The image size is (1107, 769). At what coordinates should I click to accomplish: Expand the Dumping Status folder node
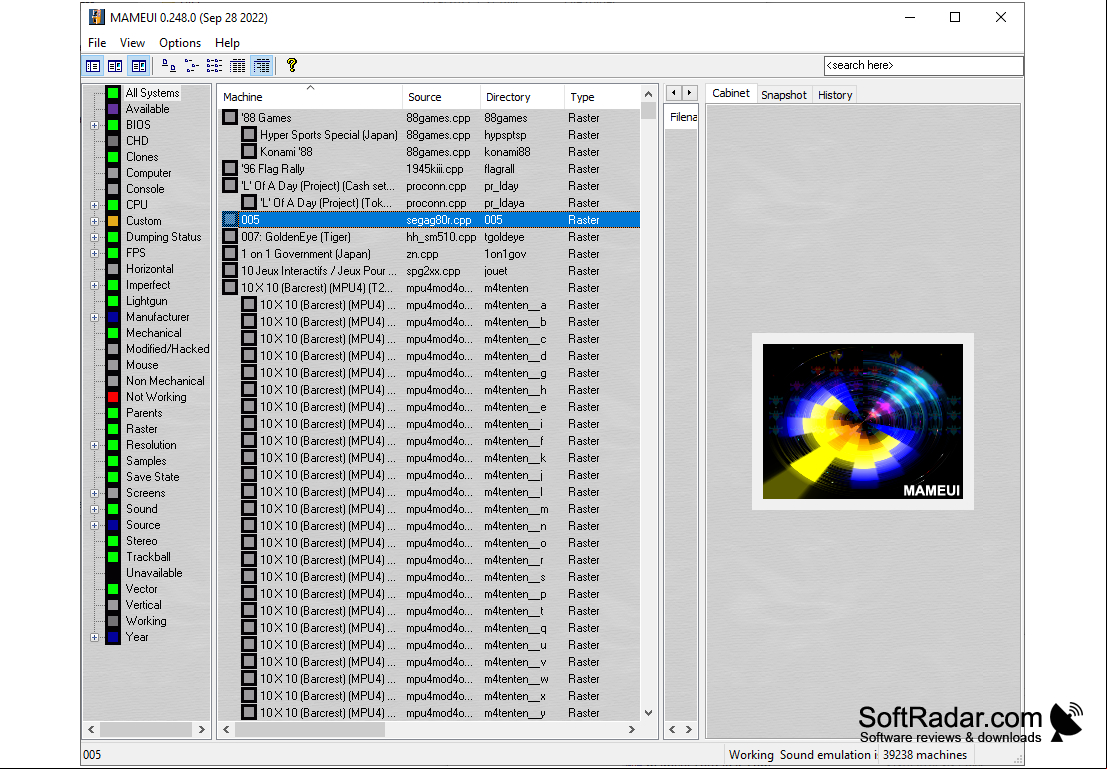pos(94,237)
